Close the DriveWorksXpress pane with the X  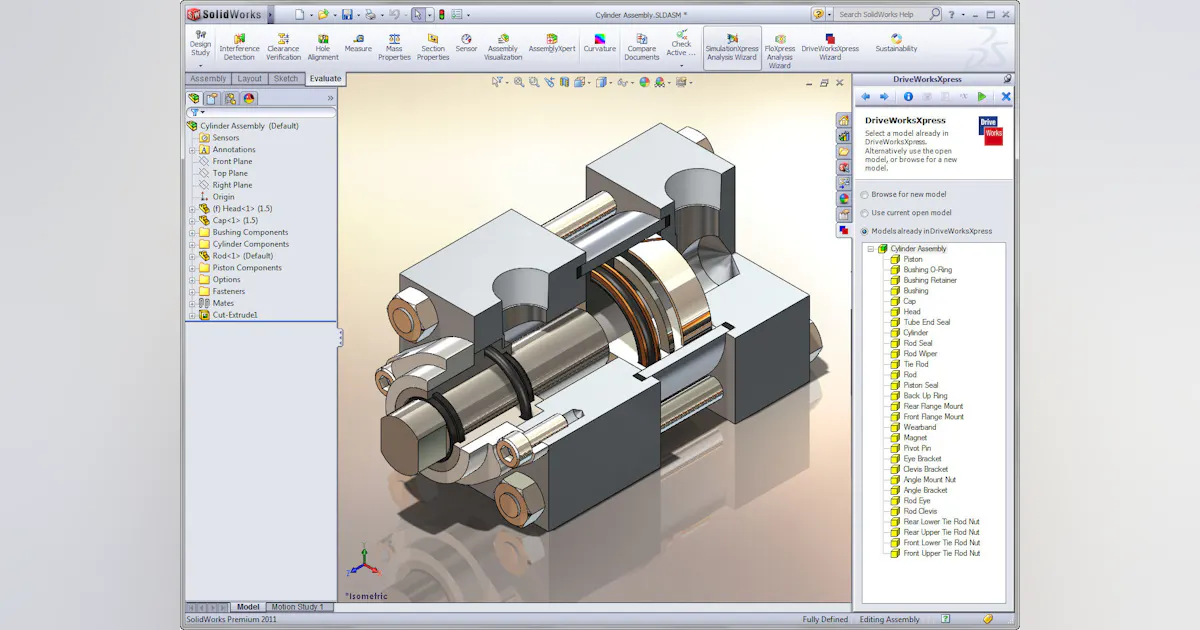click(1006, 97)
